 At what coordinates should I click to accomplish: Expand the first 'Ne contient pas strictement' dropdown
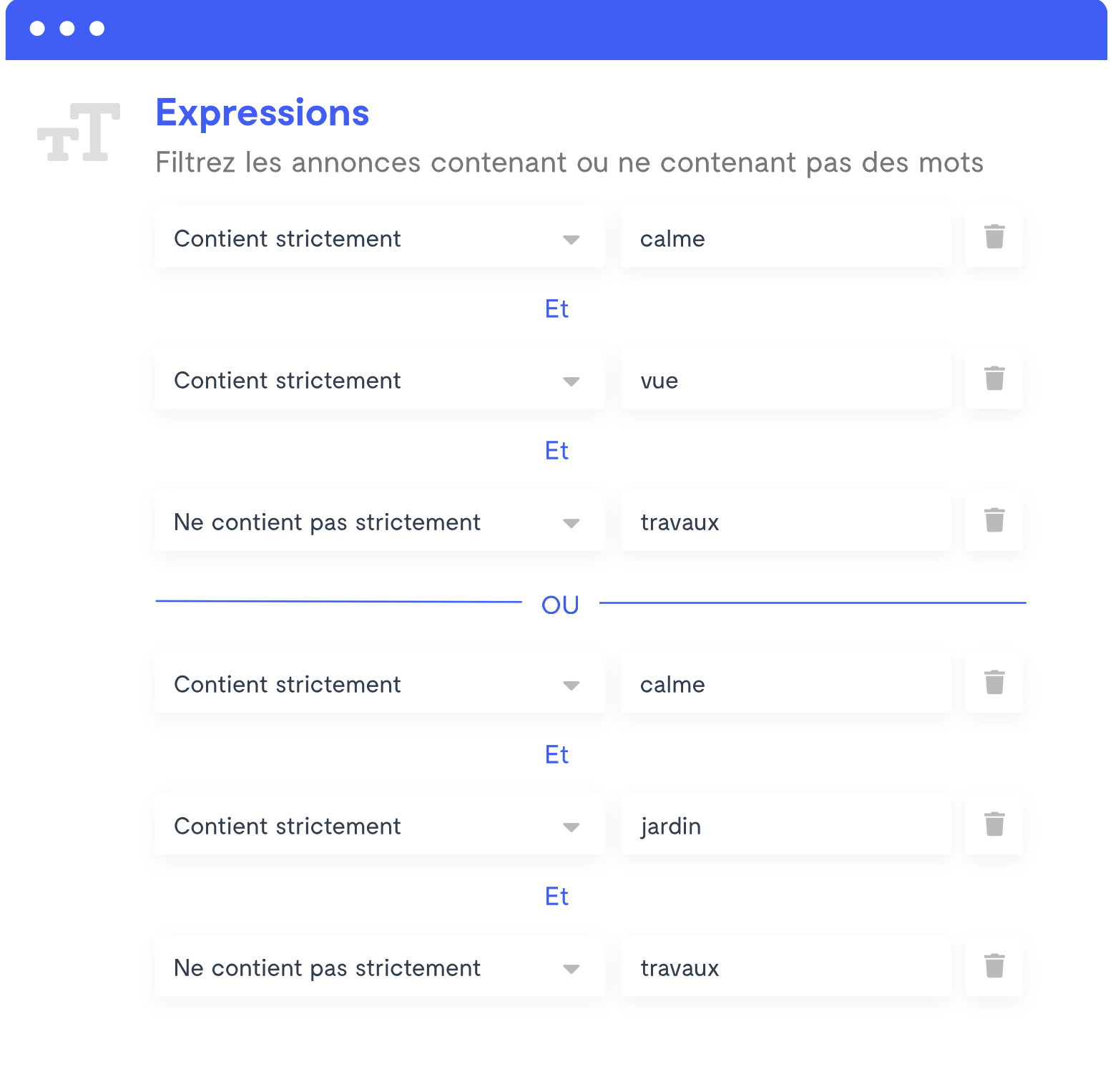click(380, 521)
